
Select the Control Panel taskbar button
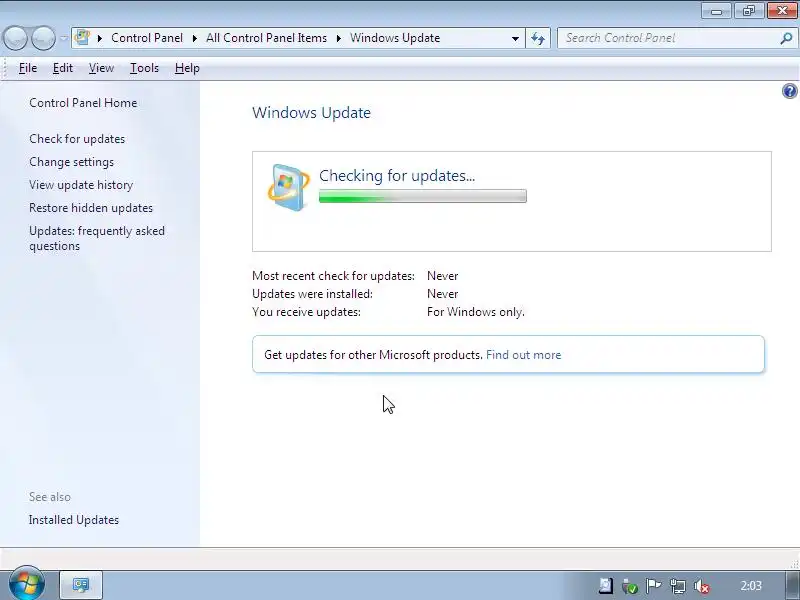[81, 585]
